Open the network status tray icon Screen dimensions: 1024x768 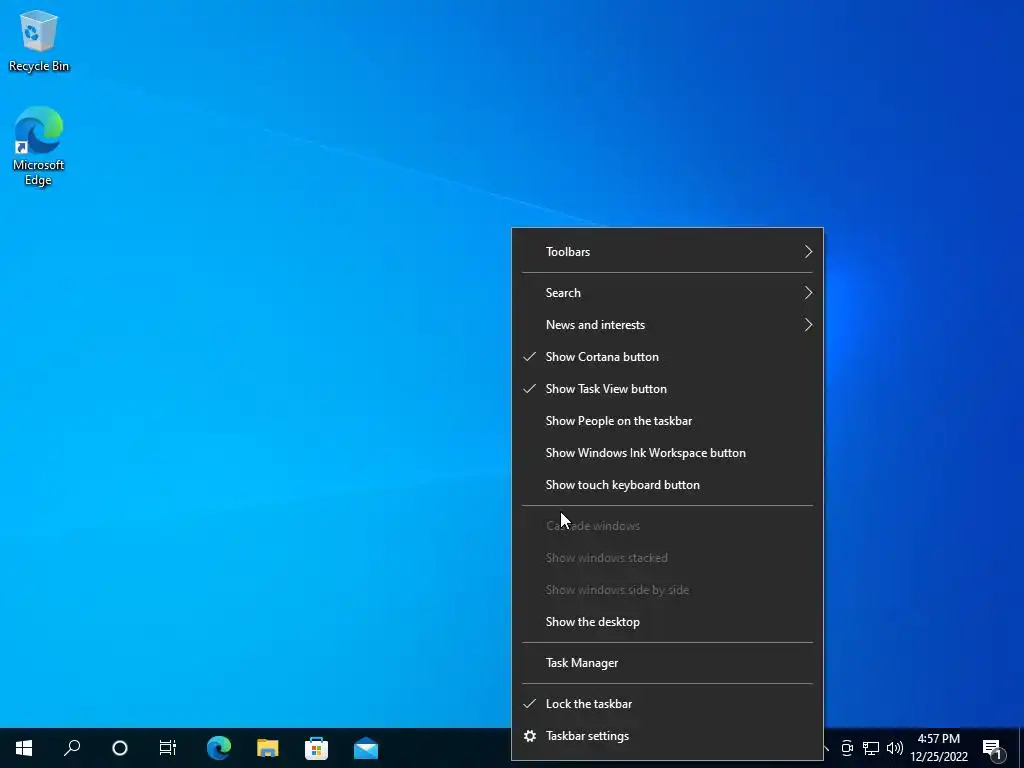point(871,748)
